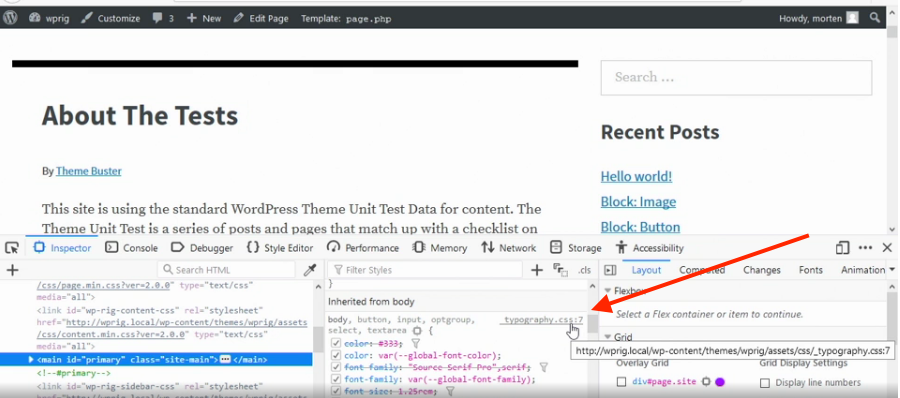Switch to the Memory panel

coord(440,248)
